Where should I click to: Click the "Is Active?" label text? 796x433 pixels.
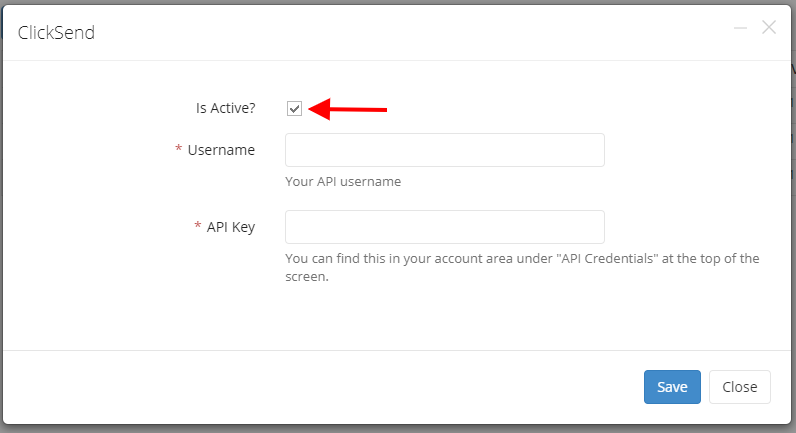click(x=225, y=108)
